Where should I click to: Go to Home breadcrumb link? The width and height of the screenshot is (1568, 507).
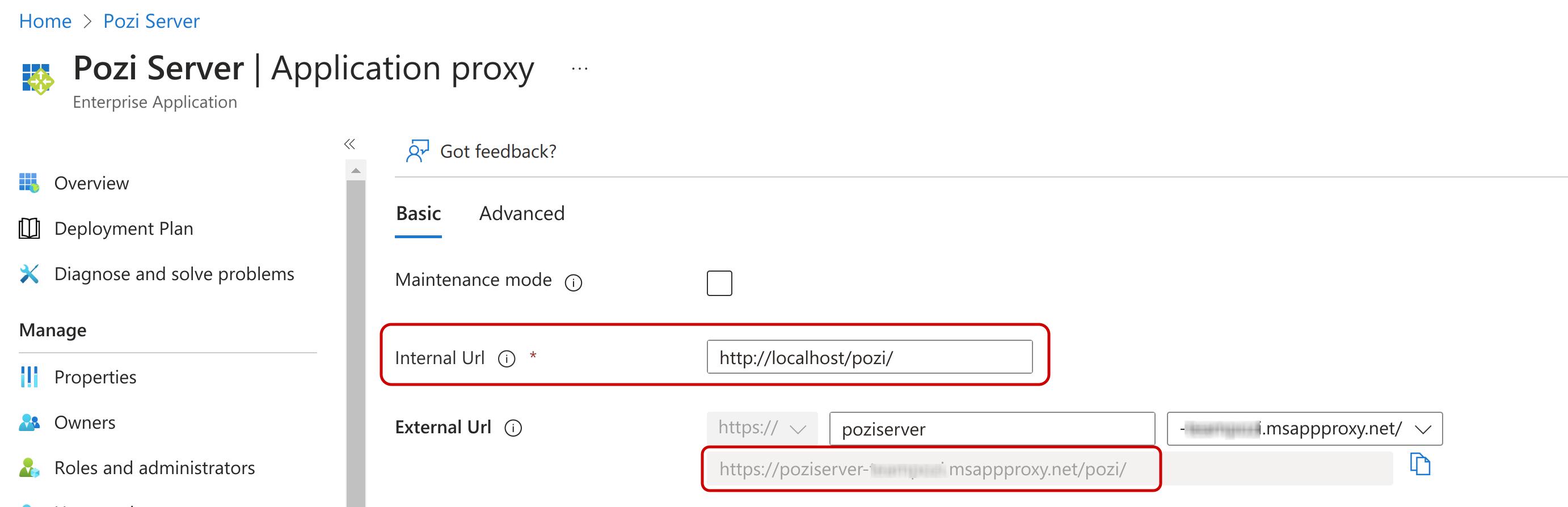click(45, 22)
